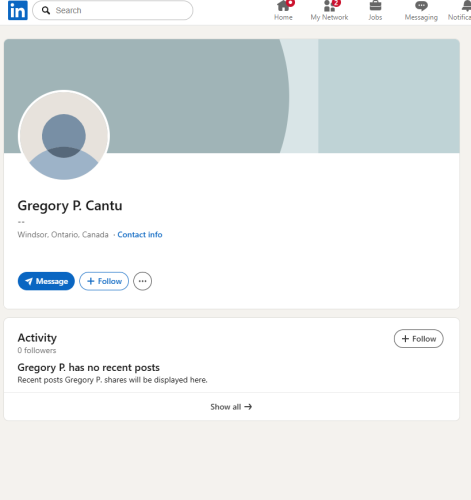471x500 pixels.
Task: Follow Gregory from the profile header
Action: 104,281
